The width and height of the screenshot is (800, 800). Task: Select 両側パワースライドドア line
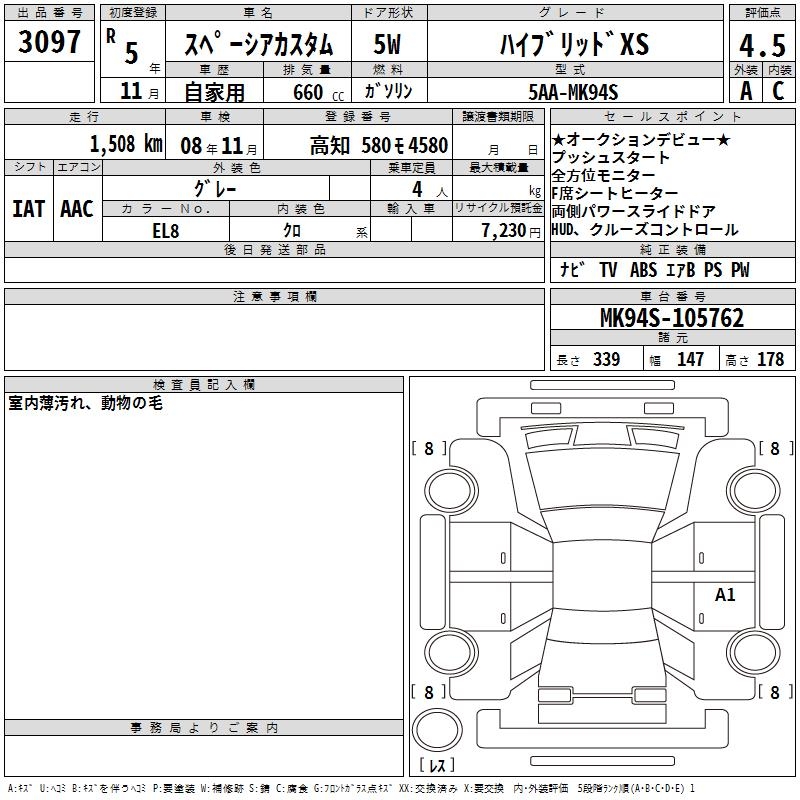[634, 211]
